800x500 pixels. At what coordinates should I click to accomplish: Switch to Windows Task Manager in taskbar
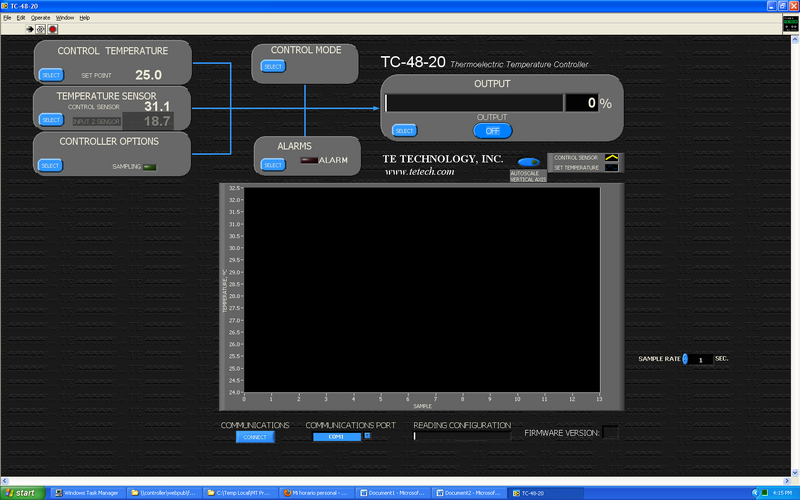[x=88, y=493]
